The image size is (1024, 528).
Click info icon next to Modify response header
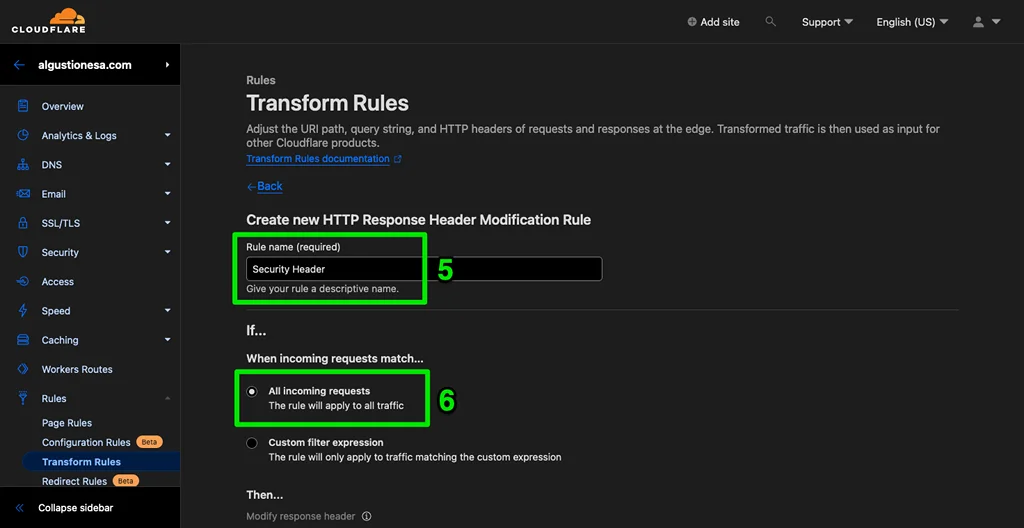(x=366, y=516)
